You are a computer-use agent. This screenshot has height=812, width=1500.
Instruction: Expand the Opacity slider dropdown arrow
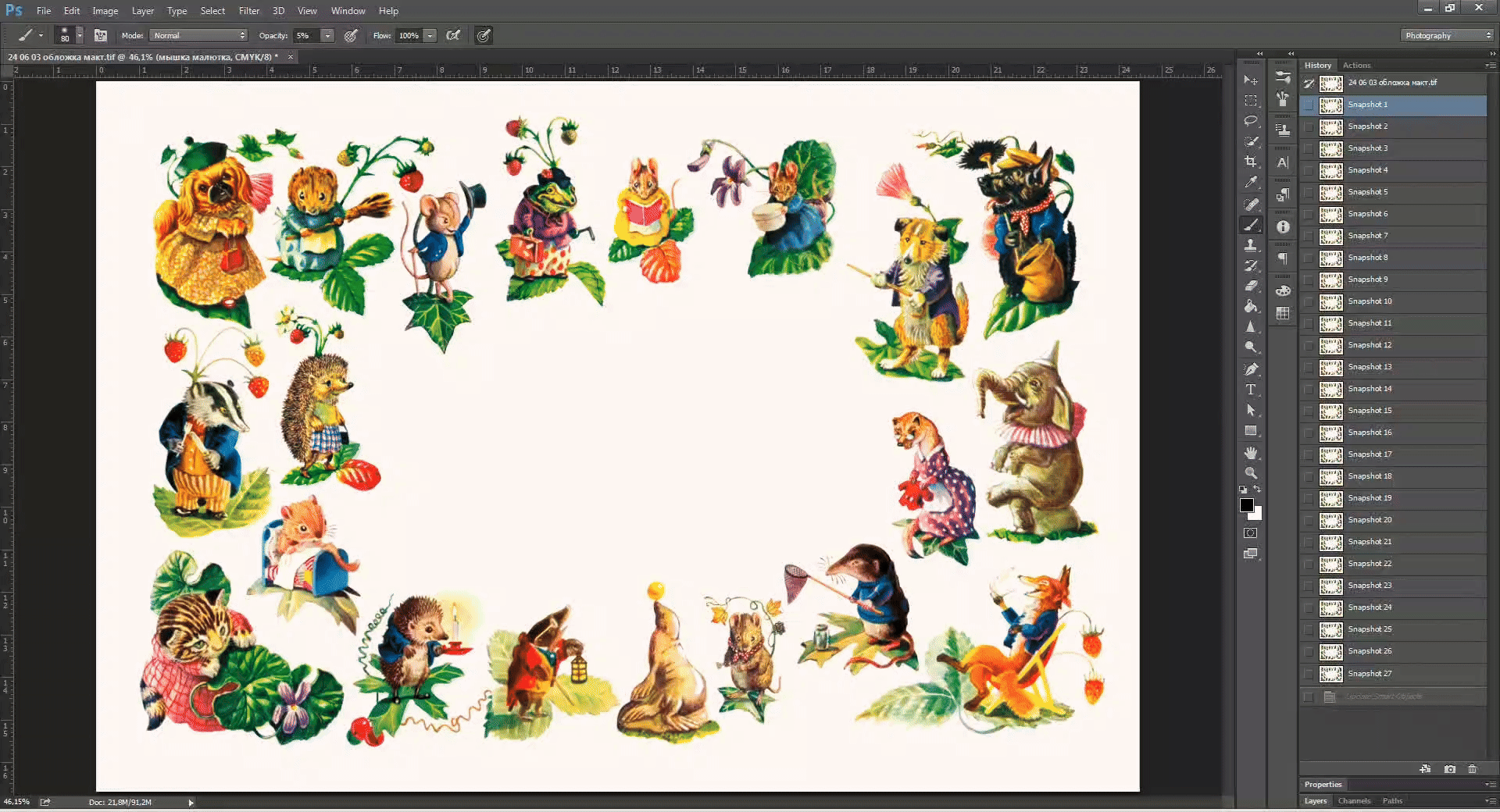[x=328, y=36]
